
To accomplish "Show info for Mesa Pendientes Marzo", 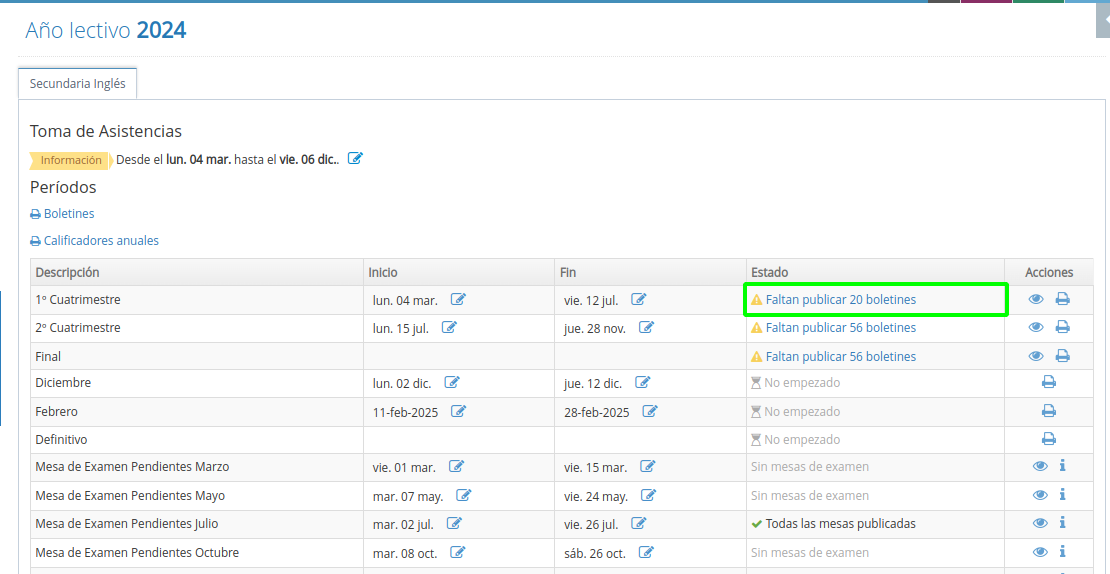I will coord(1062,466).
